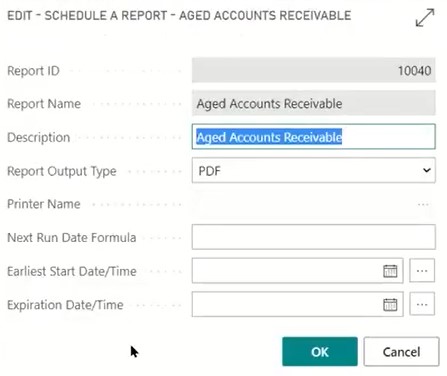Open calendar picker for Expiration Date/Time

pos(390,304)
